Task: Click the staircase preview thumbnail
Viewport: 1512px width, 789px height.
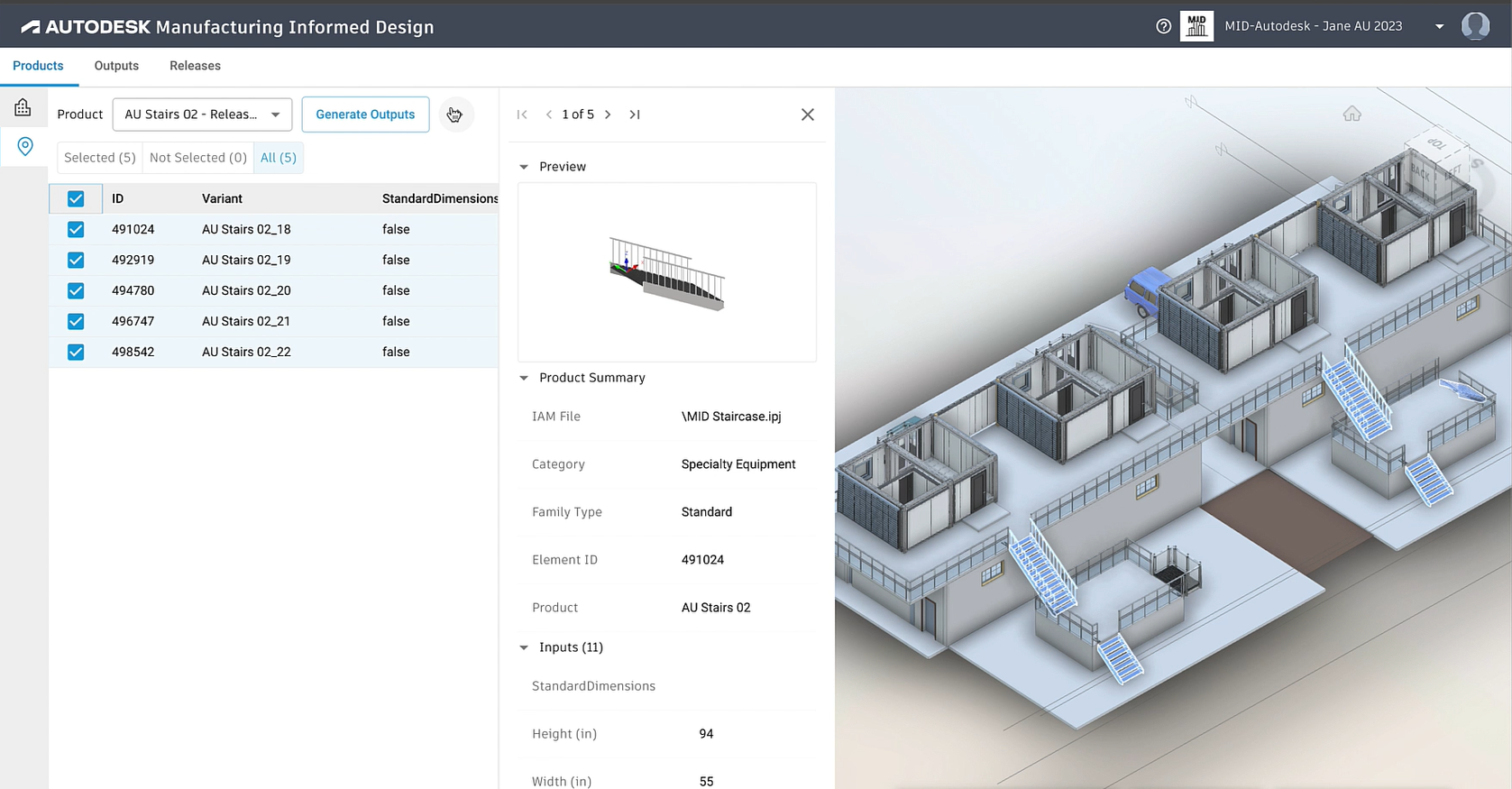Action: point(667,272)
